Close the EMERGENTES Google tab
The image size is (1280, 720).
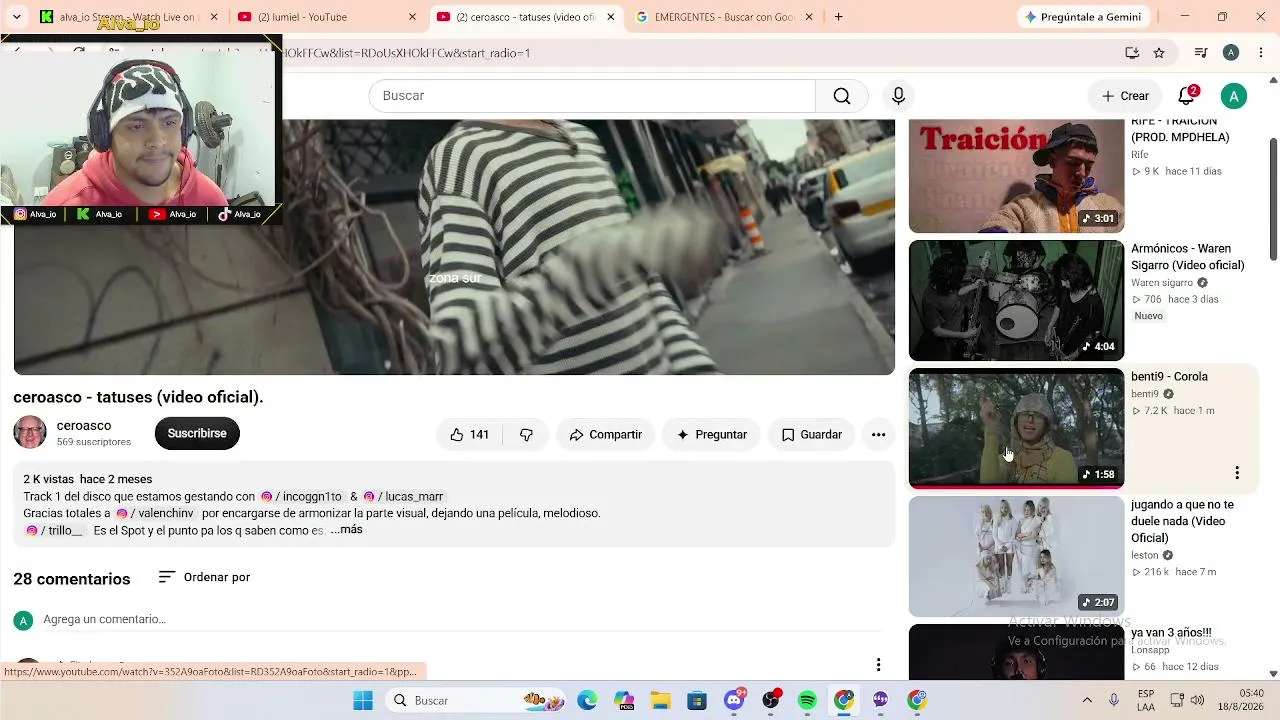tap(809, 17)
